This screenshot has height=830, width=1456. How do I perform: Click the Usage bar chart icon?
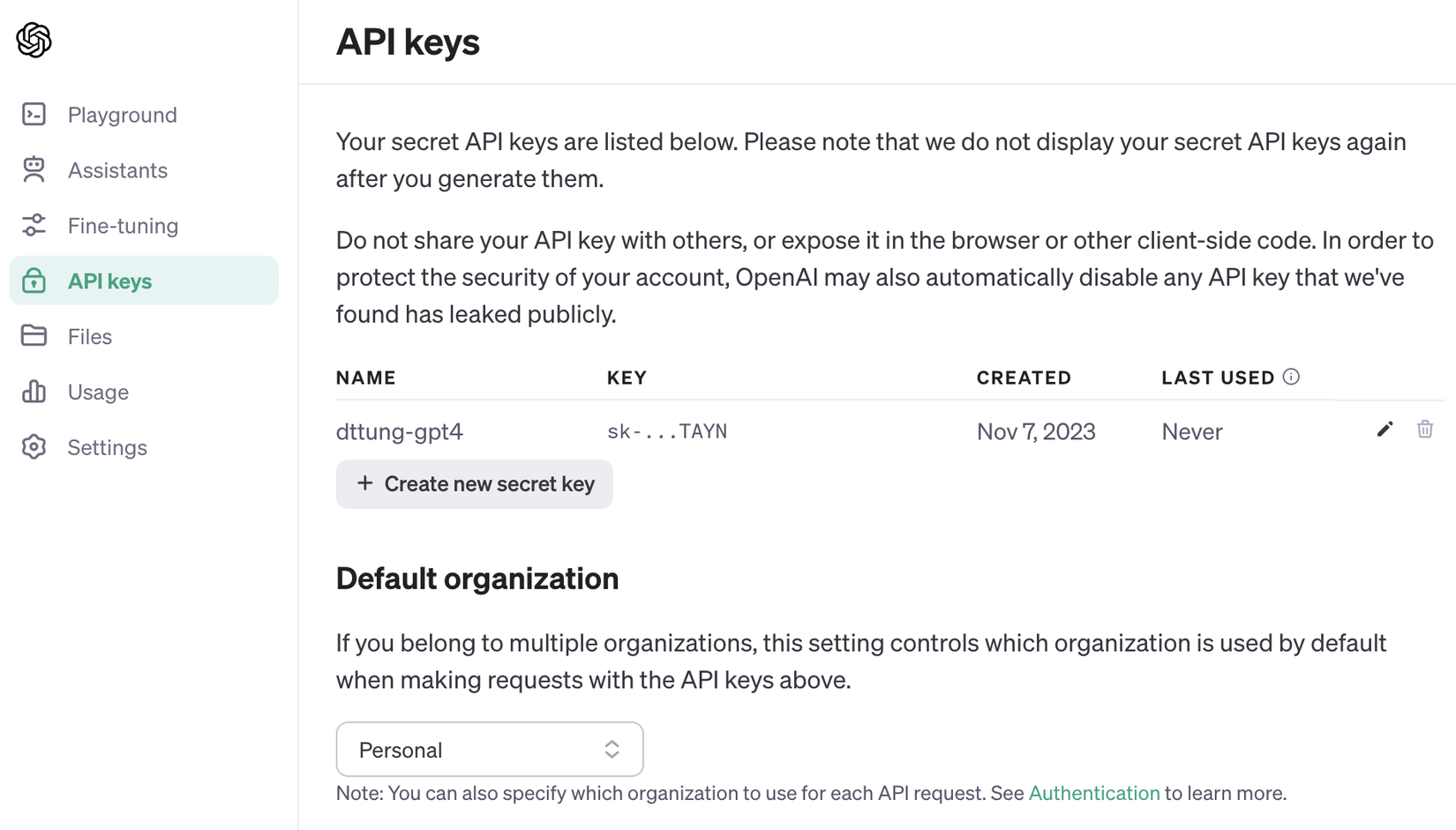tap(34, 392)
